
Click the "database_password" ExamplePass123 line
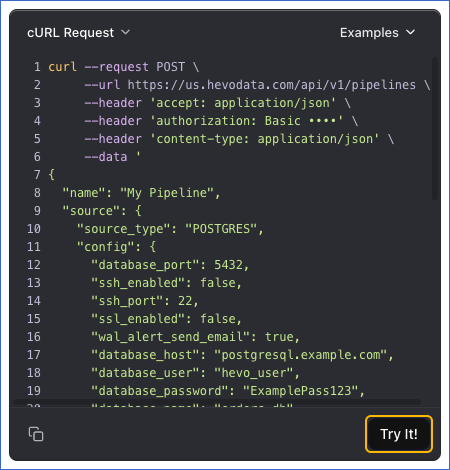point(228,391)
